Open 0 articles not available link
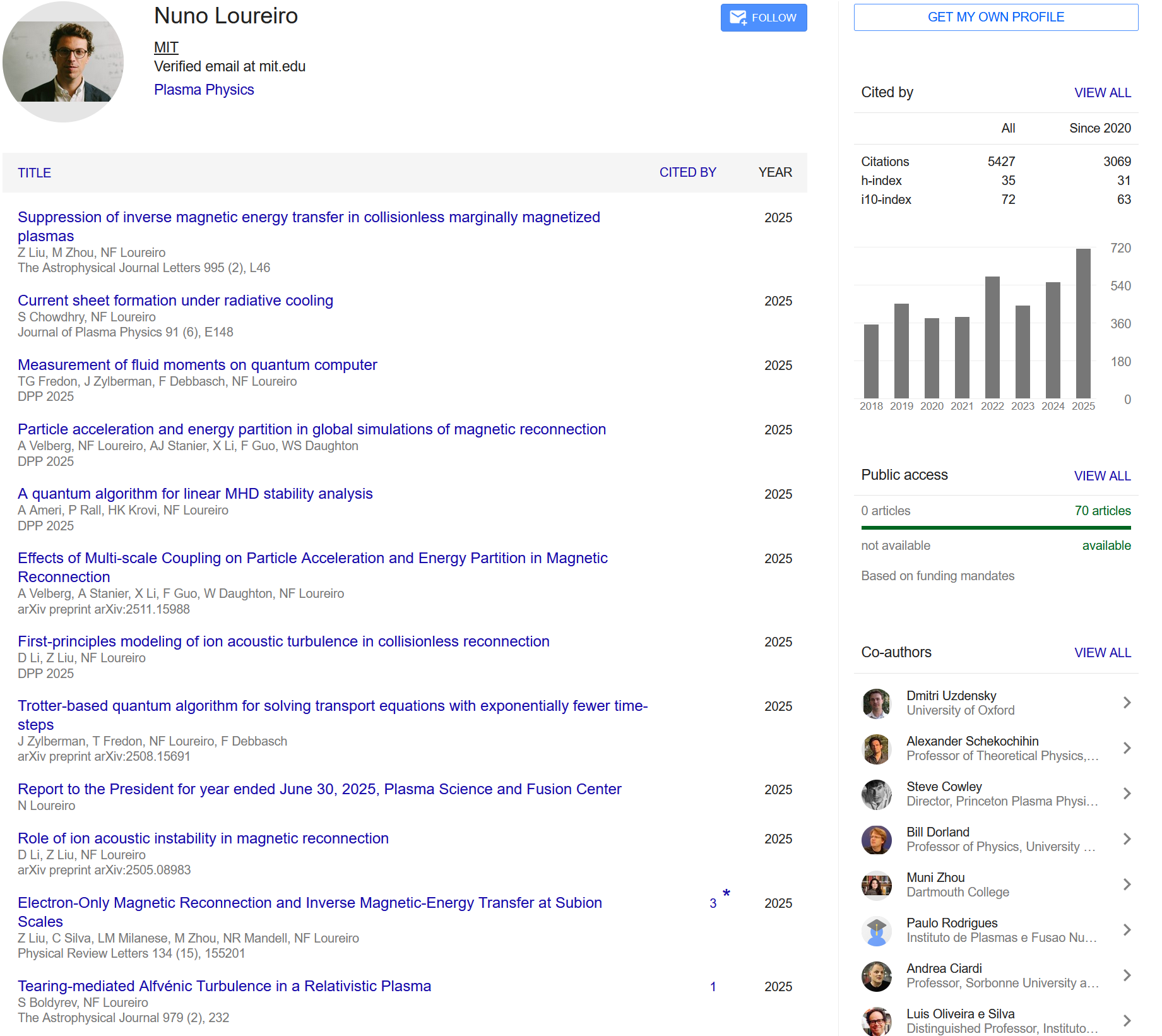Image resolution: width=1162 pixels, height=1036 pixels. coord(886,511)
